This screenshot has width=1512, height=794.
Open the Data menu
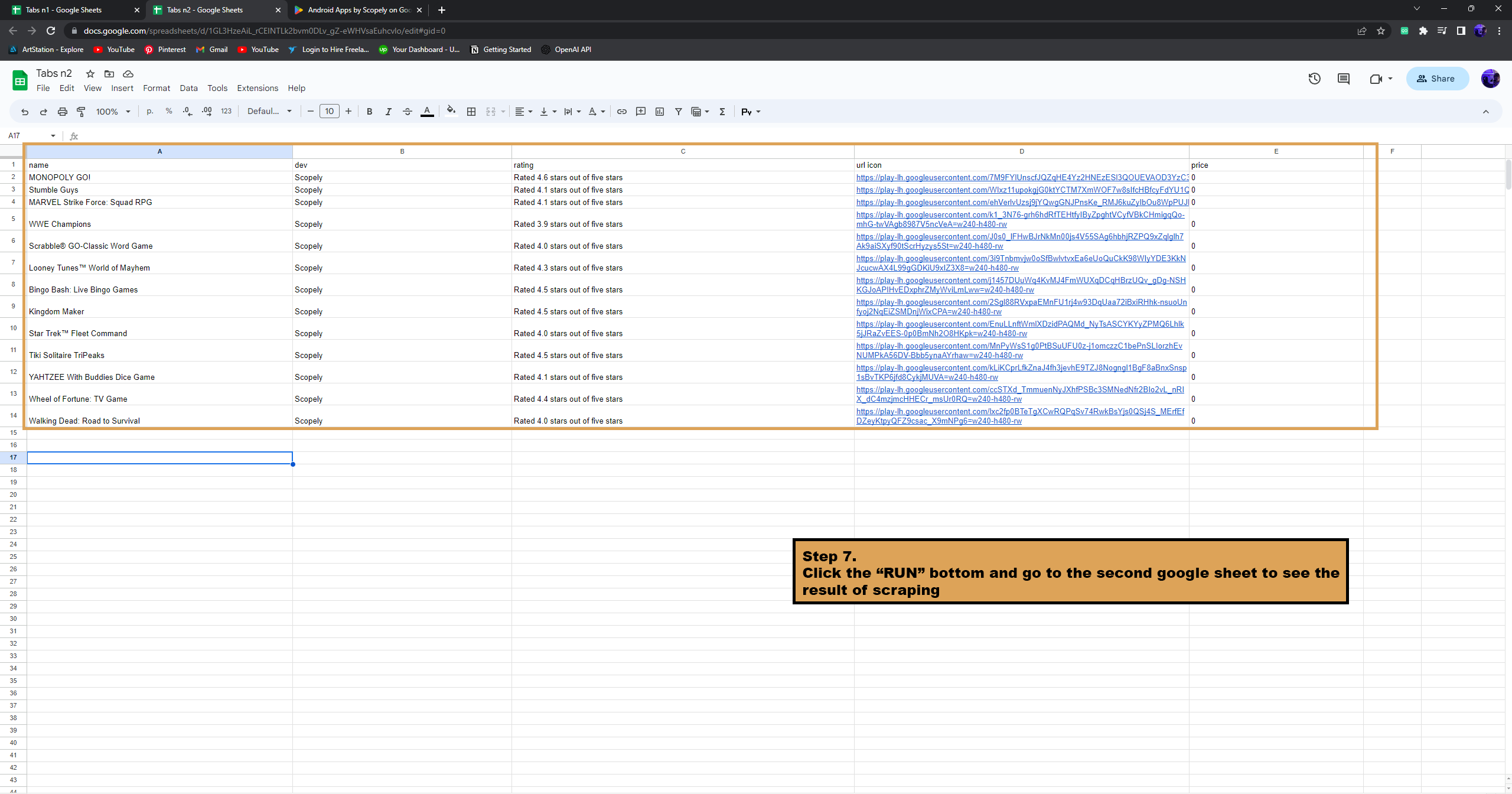pyautogui.click(x=188, y=88)
